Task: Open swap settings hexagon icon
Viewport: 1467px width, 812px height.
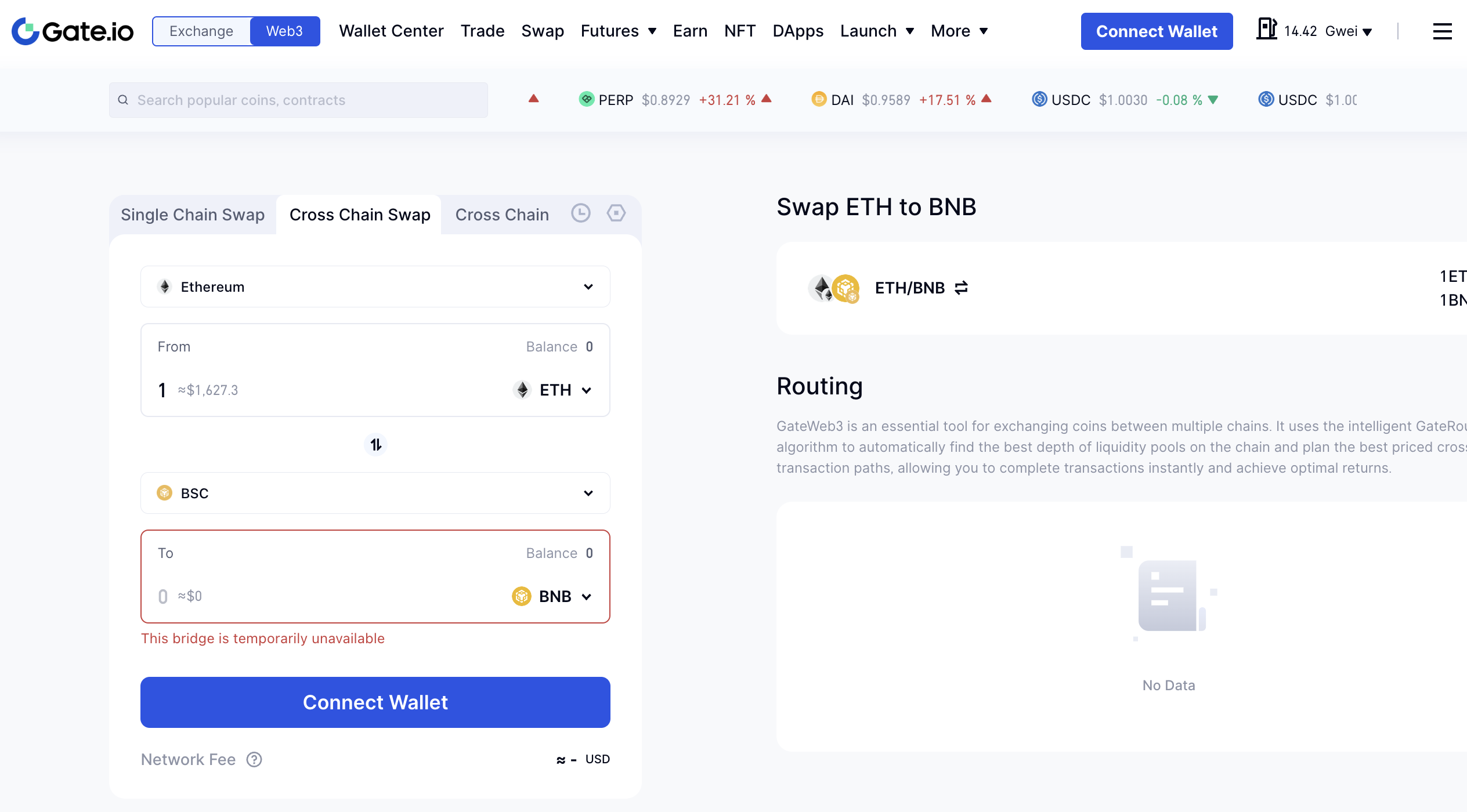Action: tap(616, 213)
